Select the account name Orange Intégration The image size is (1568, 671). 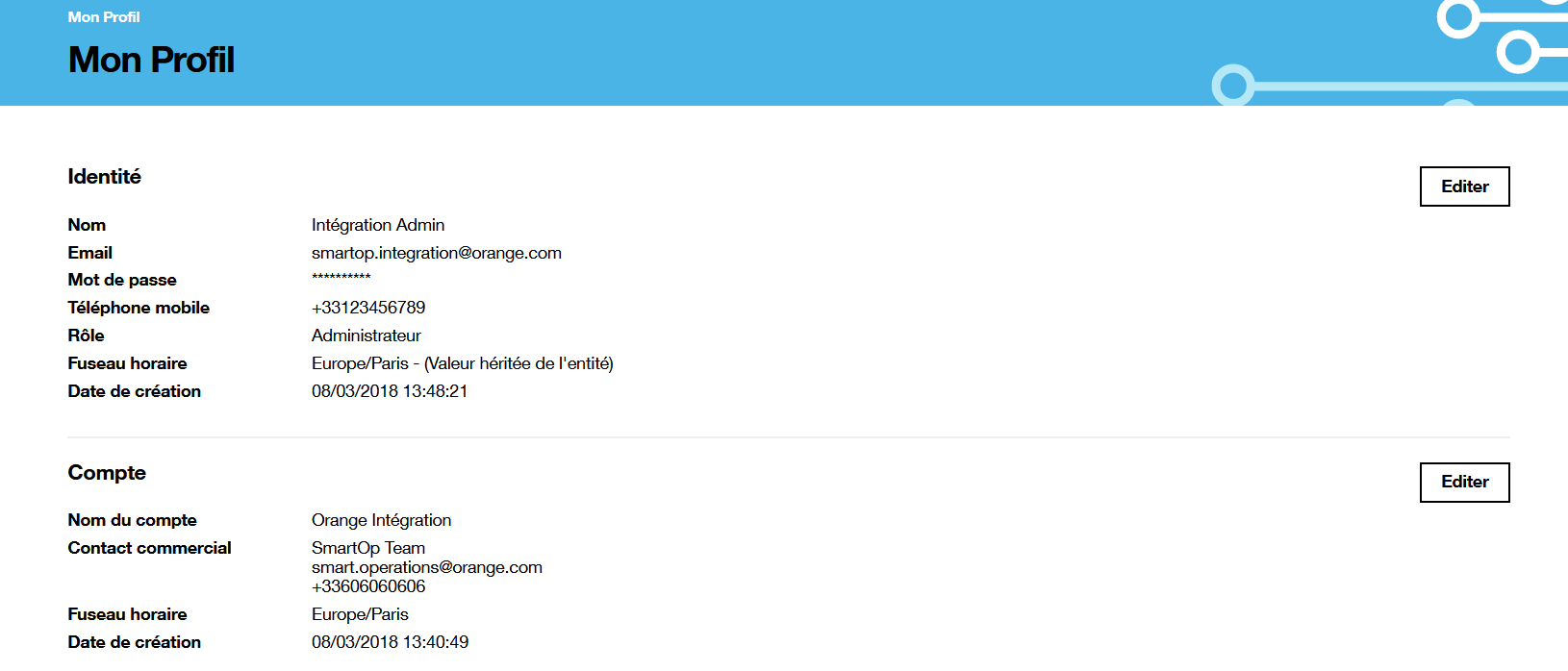click(381, 520)
